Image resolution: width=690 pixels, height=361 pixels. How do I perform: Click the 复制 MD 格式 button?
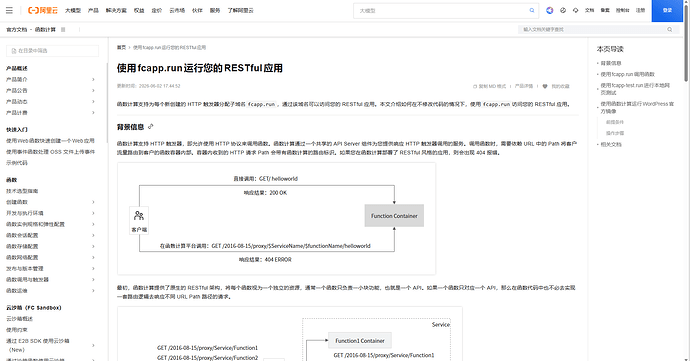coord(489,86)
